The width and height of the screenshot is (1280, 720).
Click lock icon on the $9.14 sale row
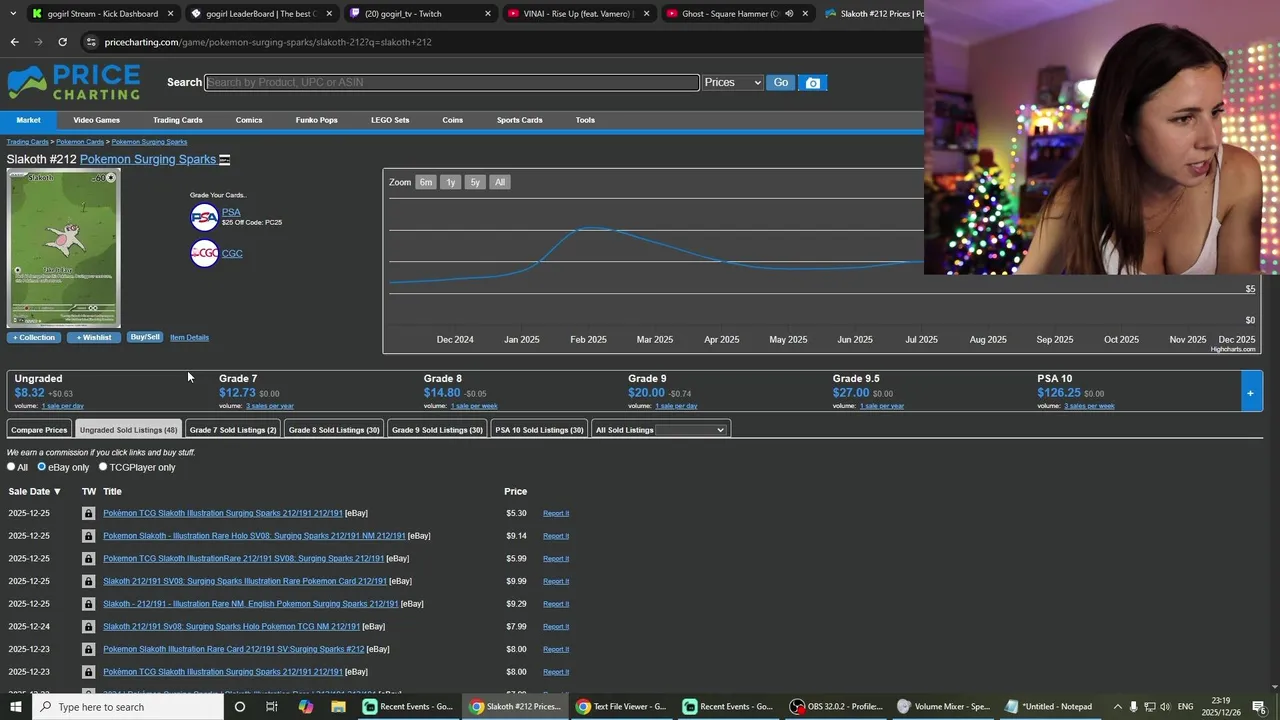tap(88, 536)
